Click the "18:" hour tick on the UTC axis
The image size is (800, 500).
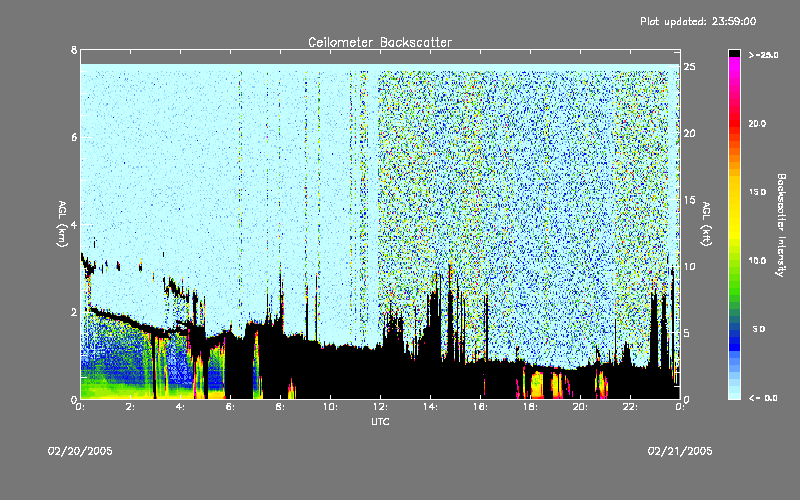click(530, 407)
